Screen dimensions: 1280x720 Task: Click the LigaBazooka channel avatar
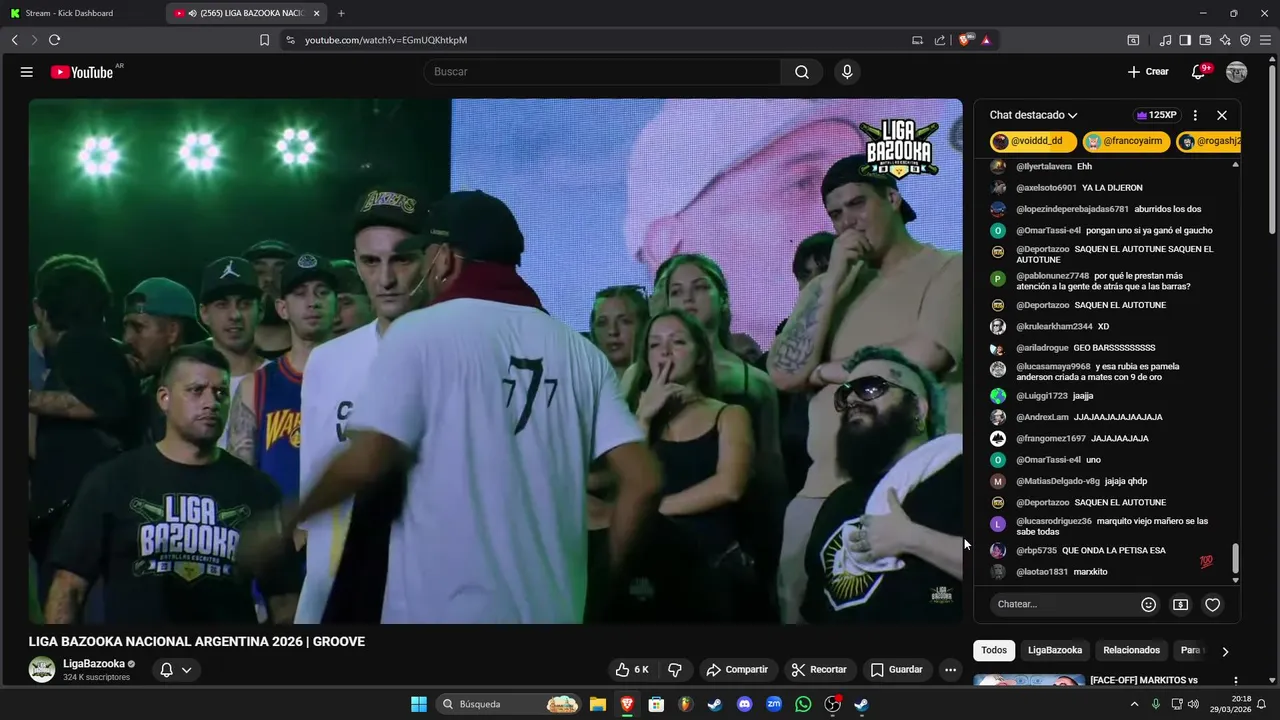point(42,669)
